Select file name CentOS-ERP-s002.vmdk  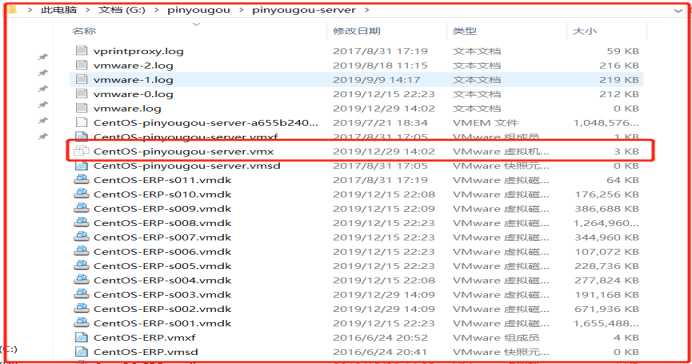pos(162,309)
